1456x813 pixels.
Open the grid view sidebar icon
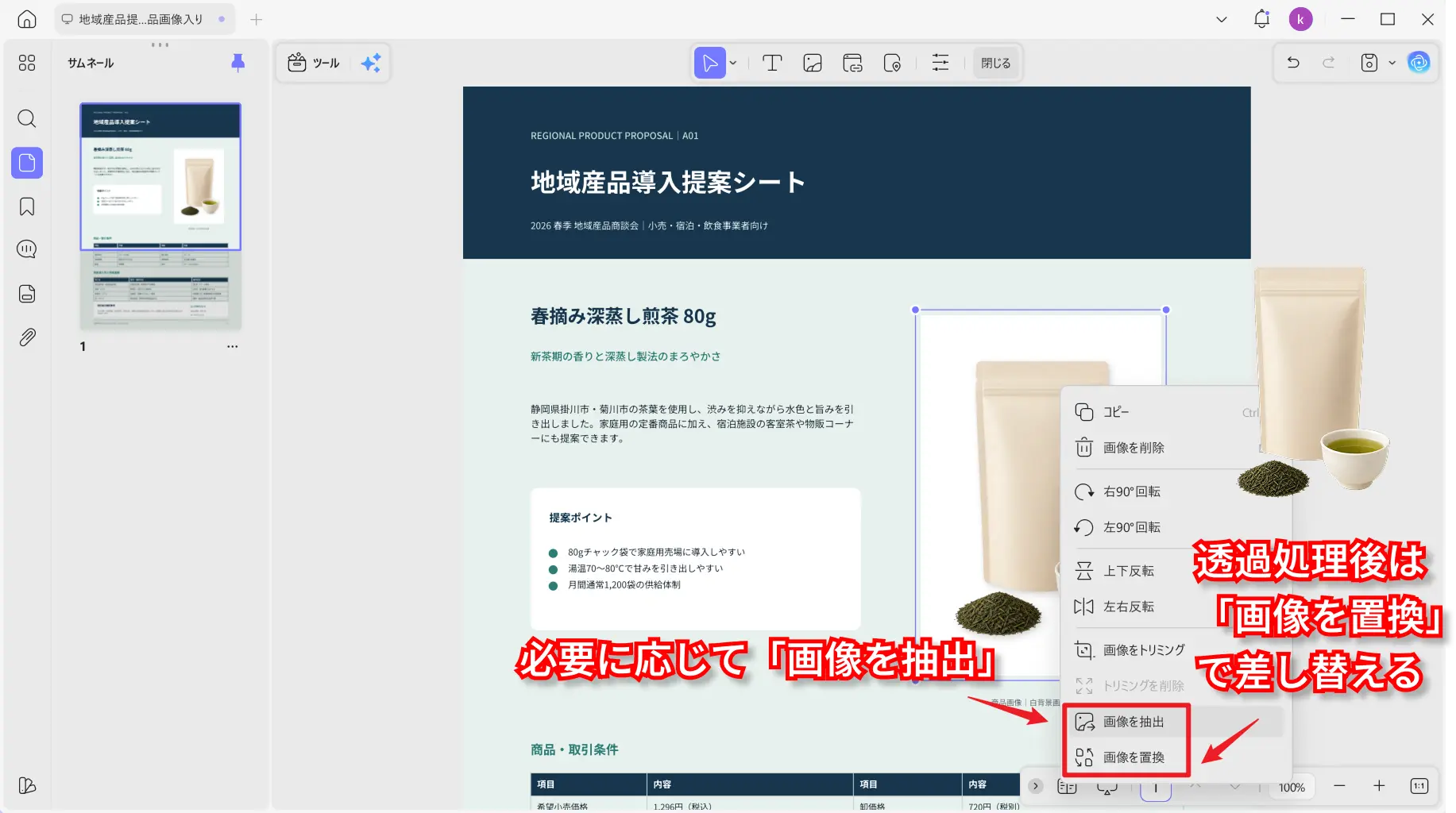coord(27,63)
